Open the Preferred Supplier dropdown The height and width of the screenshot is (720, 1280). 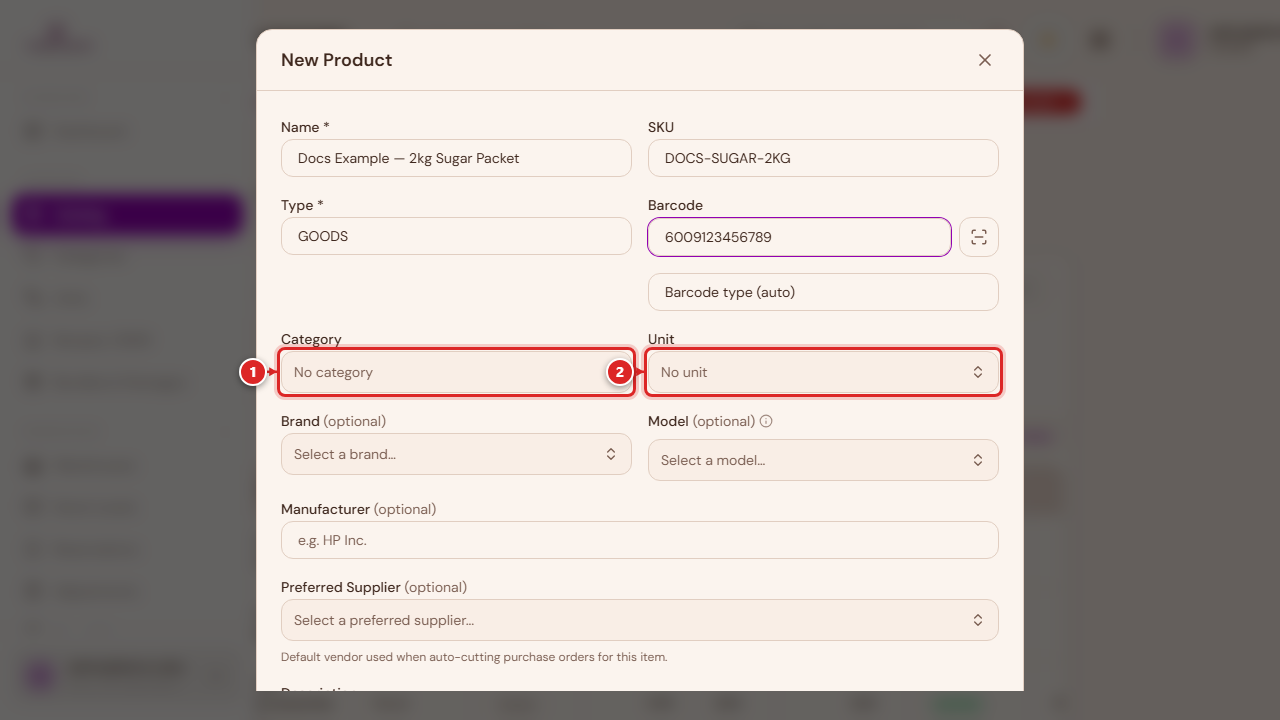pos(640,620)
